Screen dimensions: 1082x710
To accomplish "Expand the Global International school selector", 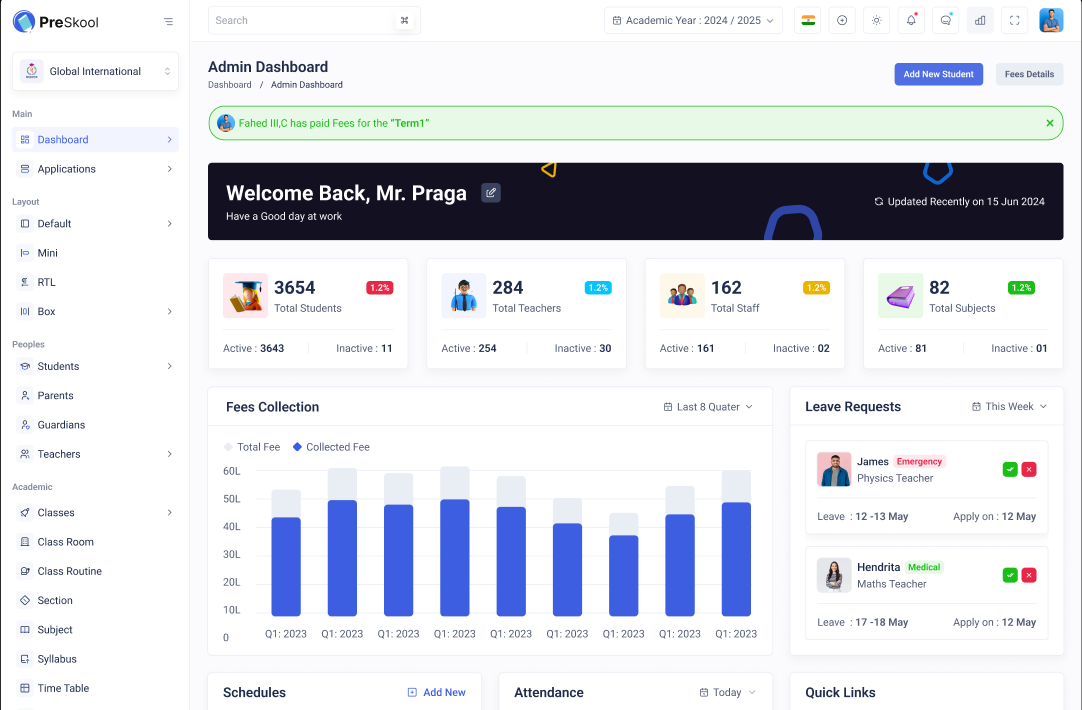I will click(96, 72).
